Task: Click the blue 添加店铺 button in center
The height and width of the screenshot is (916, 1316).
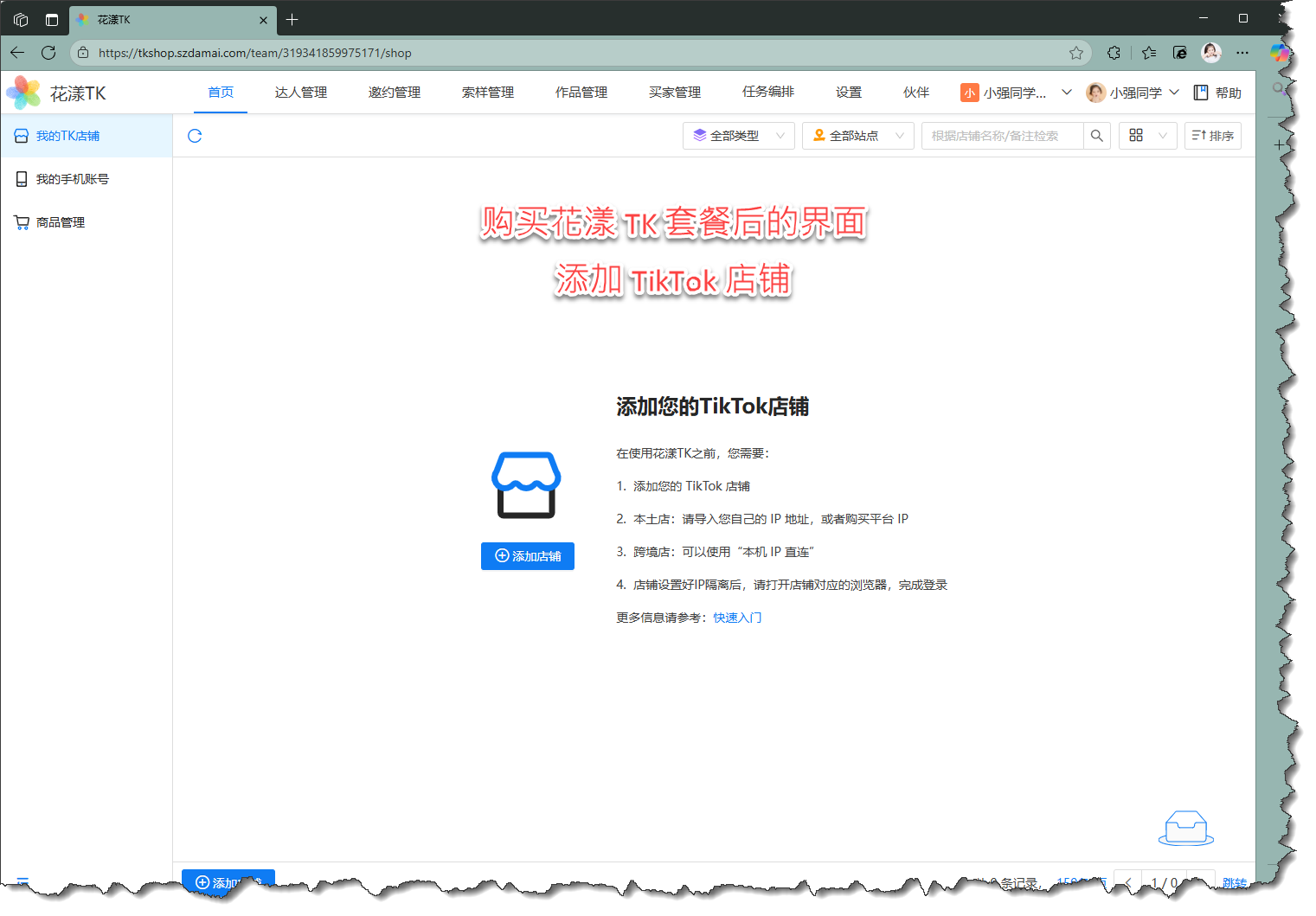Action: pyautogui.click(x=528, y=556)
